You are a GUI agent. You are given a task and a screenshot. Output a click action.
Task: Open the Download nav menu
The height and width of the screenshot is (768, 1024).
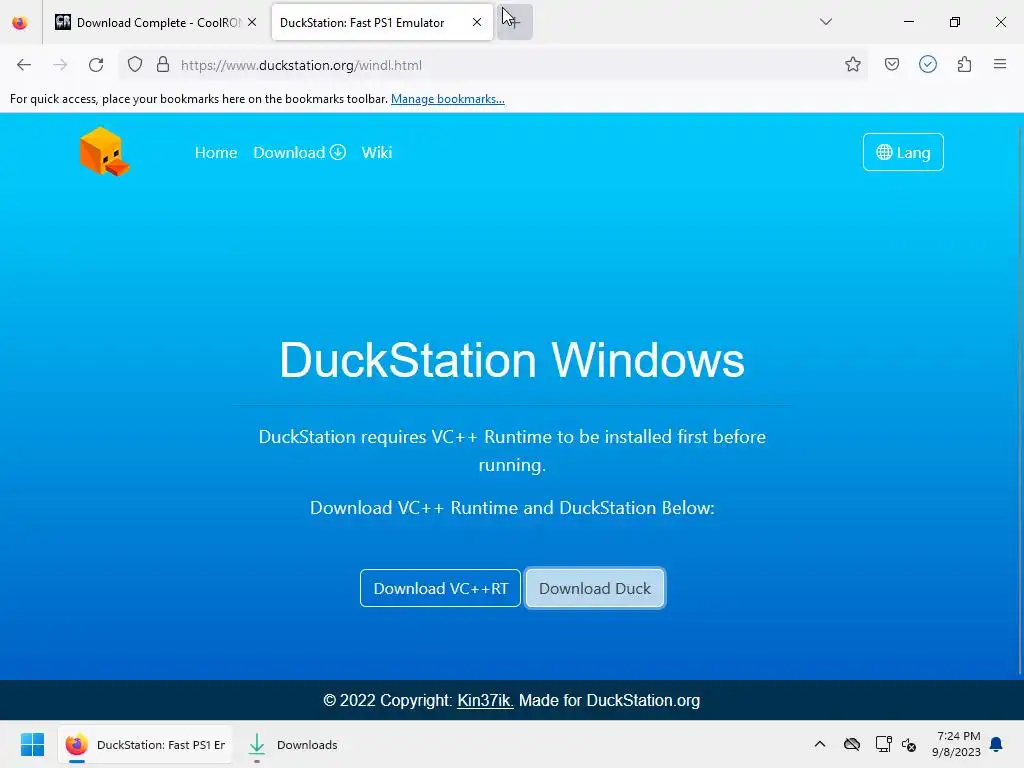[299, 152]
